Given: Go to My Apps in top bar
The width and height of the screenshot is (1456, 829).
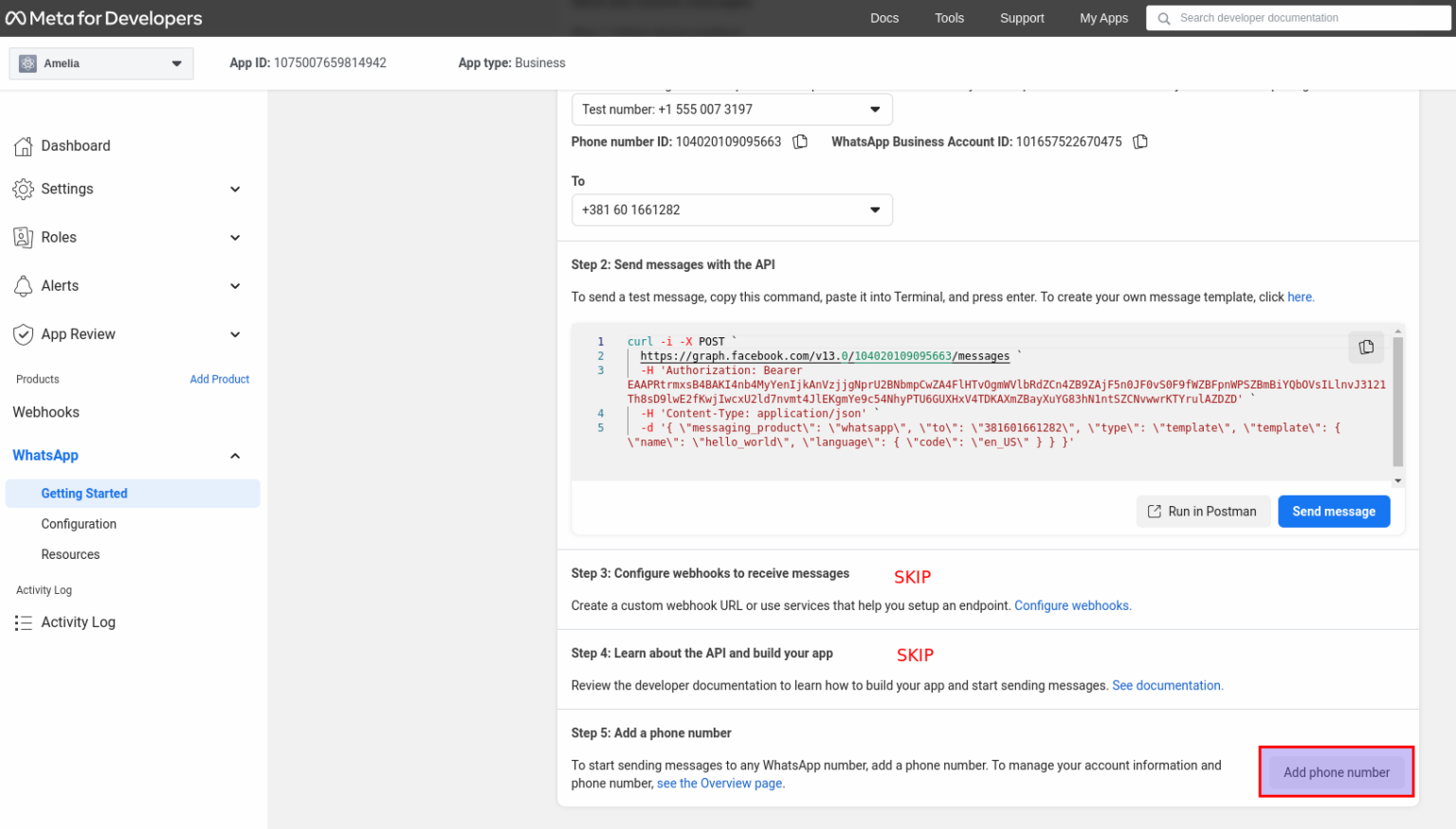Looking at the screenshot, I should click(x=1103, y=18).
